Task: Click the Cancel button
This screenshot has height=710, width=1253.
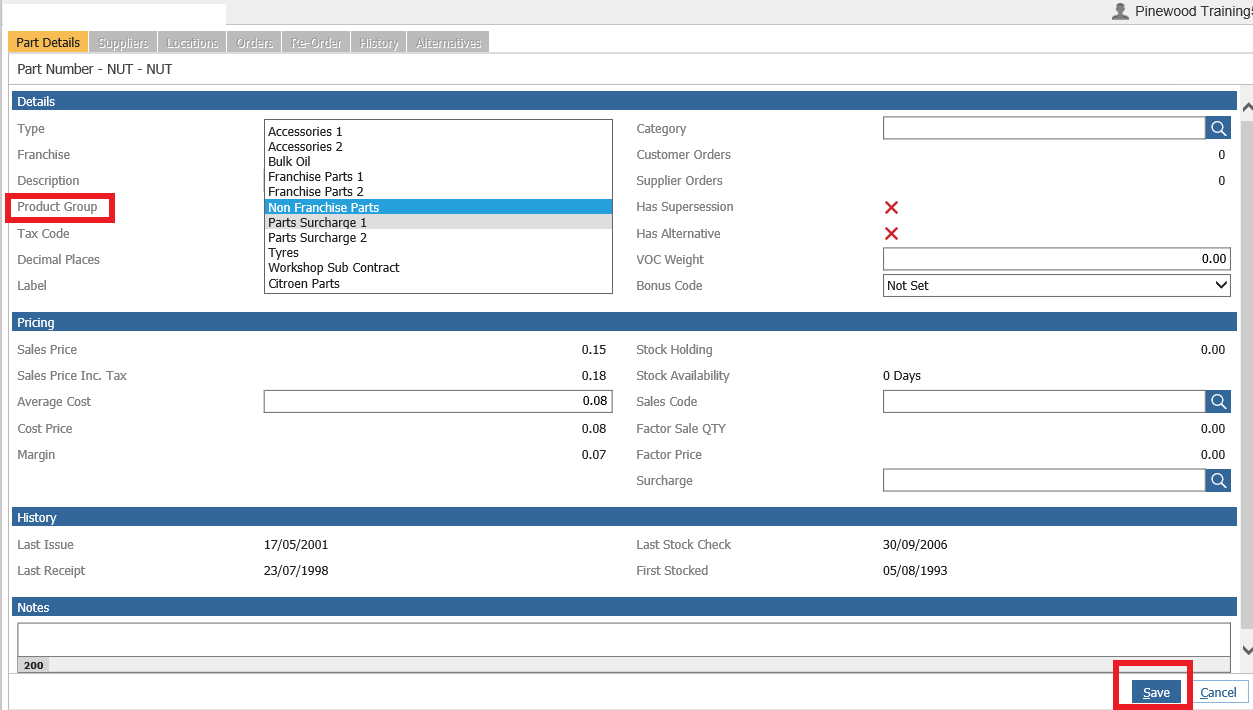Action: tap(1218, 692)
